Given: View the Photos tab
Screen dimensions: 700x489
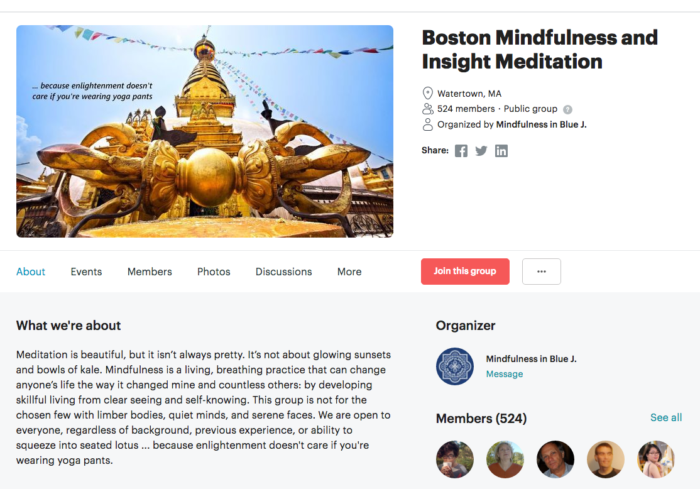Looking at the screenshot, I should point(214,272).
